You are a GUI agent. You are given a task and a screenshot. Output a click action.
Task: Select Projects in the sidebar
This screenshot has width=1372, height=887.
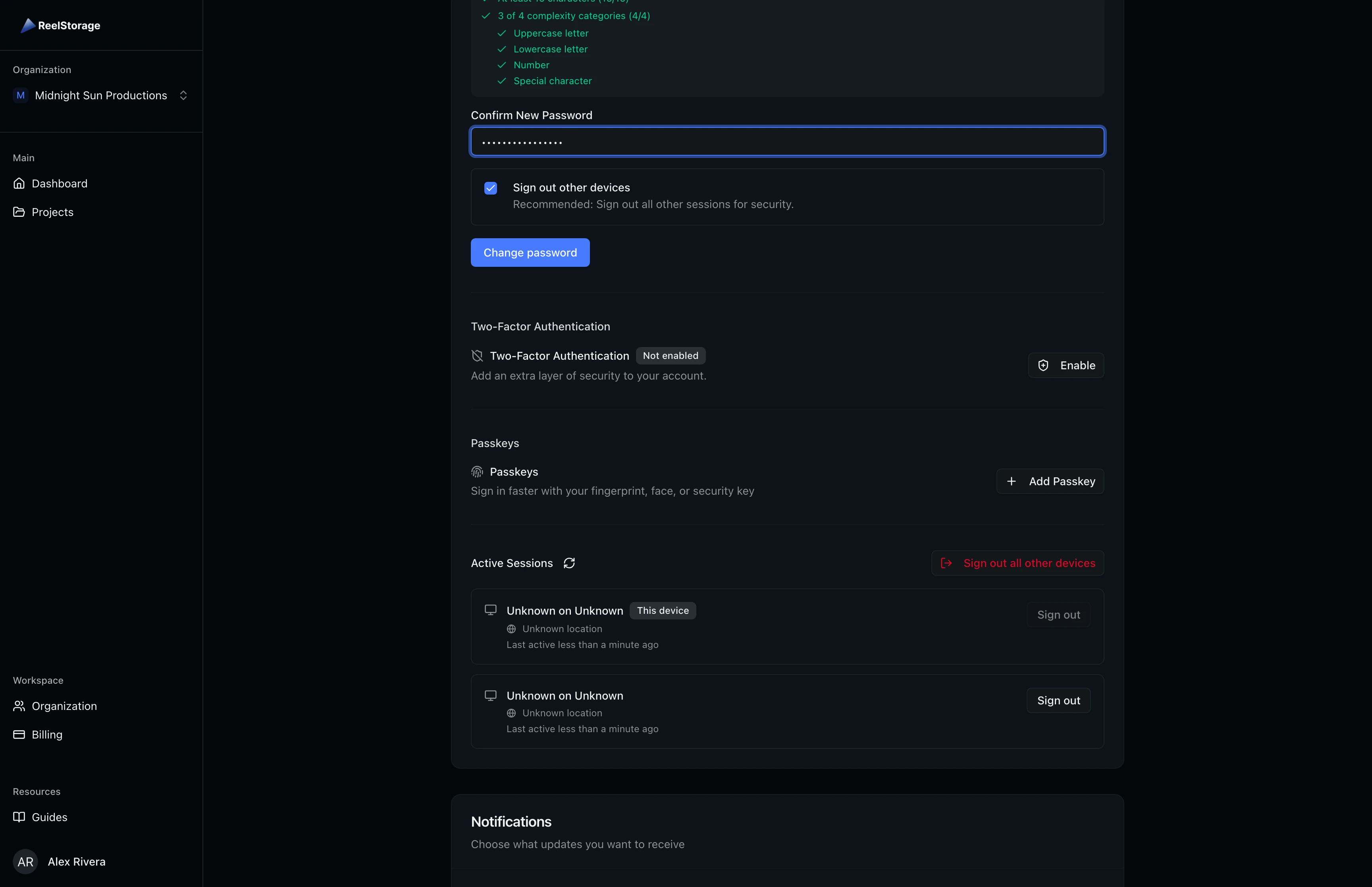(52, 211)
